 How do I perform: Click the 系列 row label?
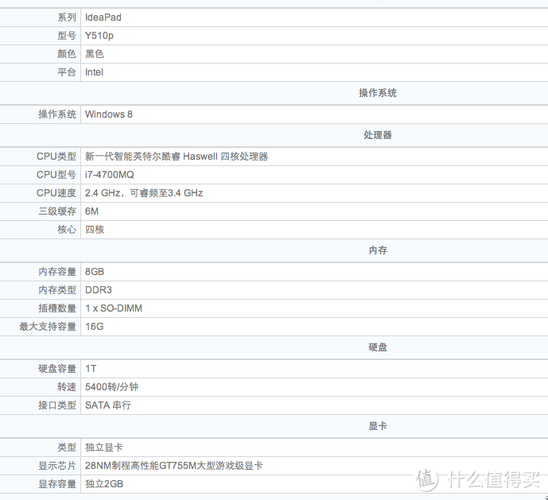tap(66, 17)
